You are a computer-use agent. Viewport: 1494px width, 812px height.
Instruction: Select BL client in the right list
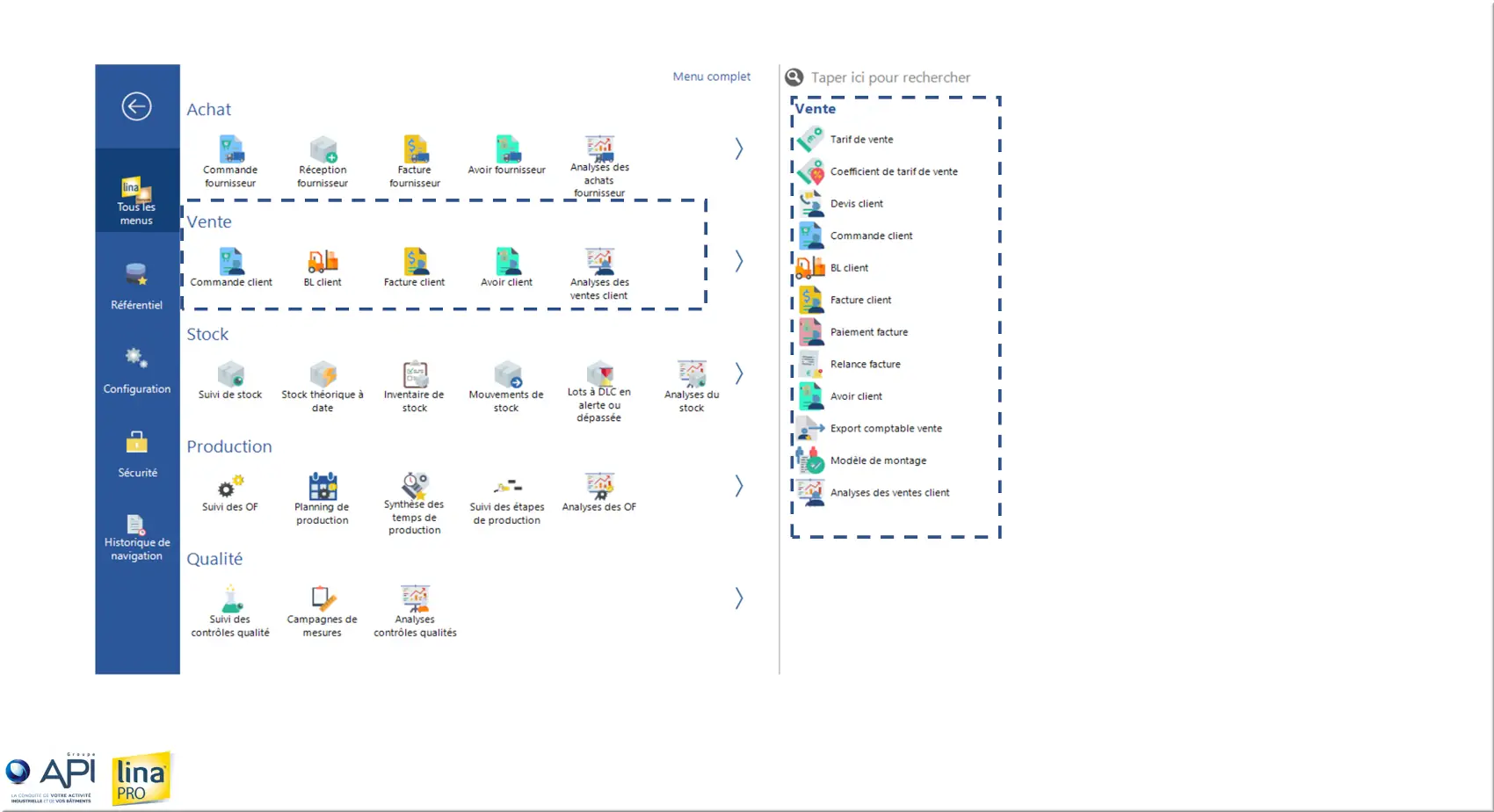pos(849,268)
